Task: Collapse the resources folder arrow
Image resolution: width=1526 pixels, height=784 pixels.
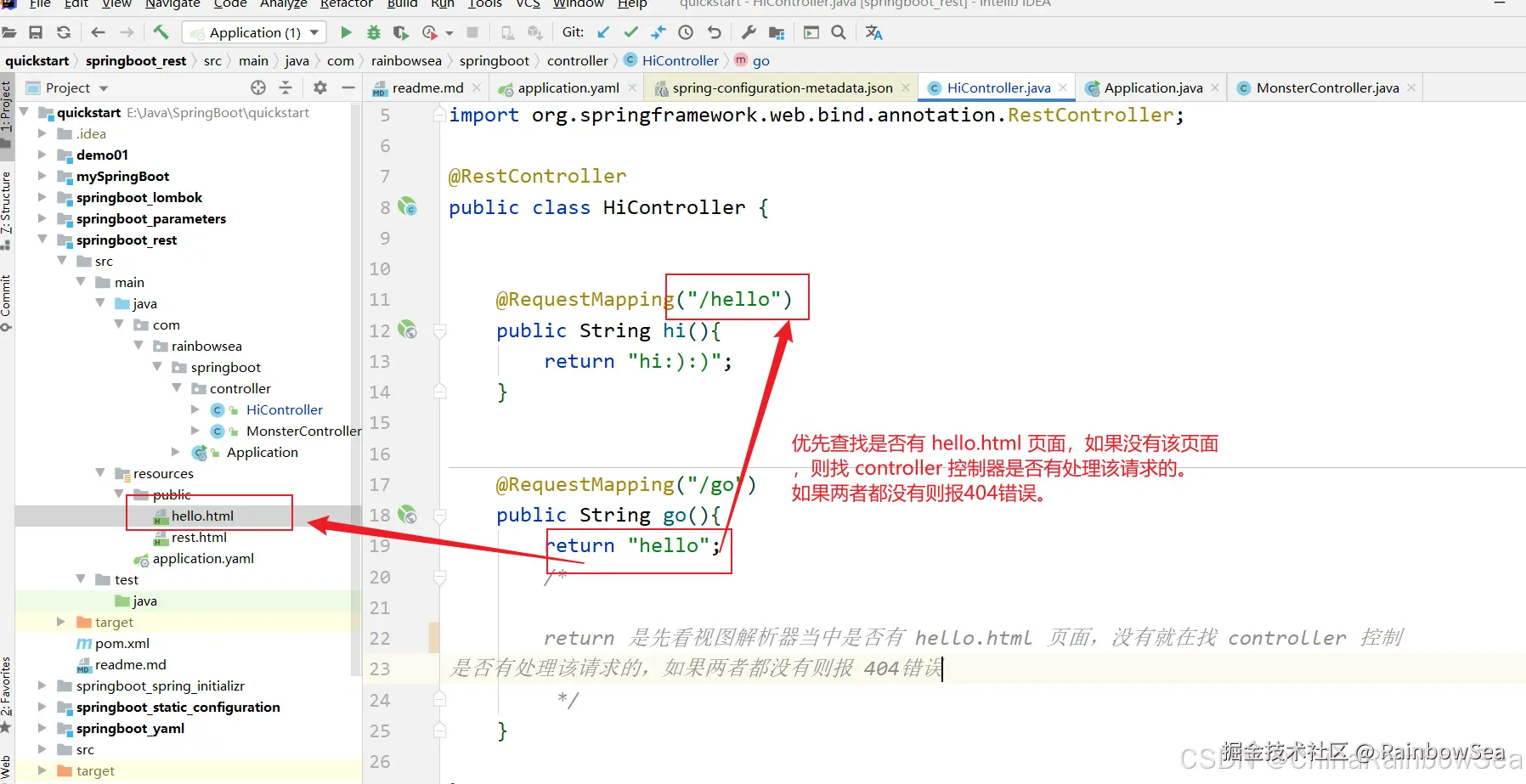Action: [100, 473]
